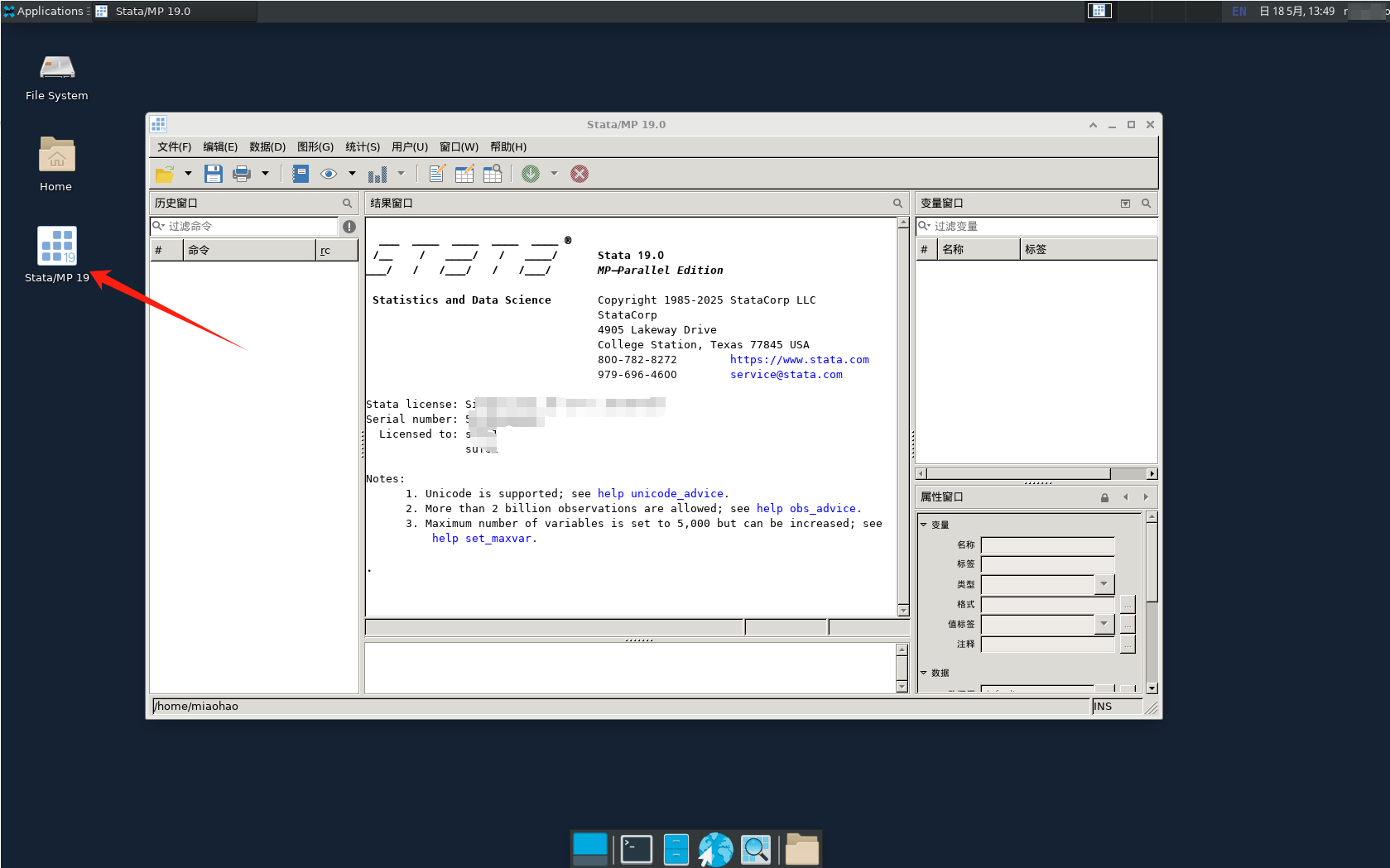Expand the Show more results dropdown arrow
This screenshot has width=1390, height=868.
coord(554,174)
